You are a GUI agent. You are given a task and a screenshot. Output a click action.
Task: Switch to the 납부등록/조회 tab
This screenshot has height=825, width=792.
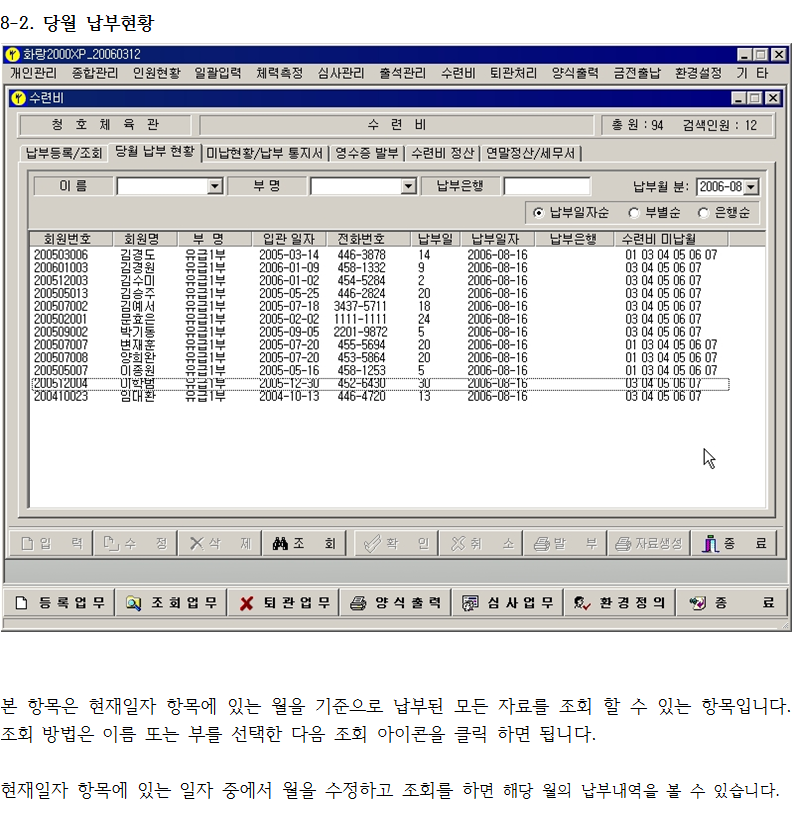click(64, 153)
